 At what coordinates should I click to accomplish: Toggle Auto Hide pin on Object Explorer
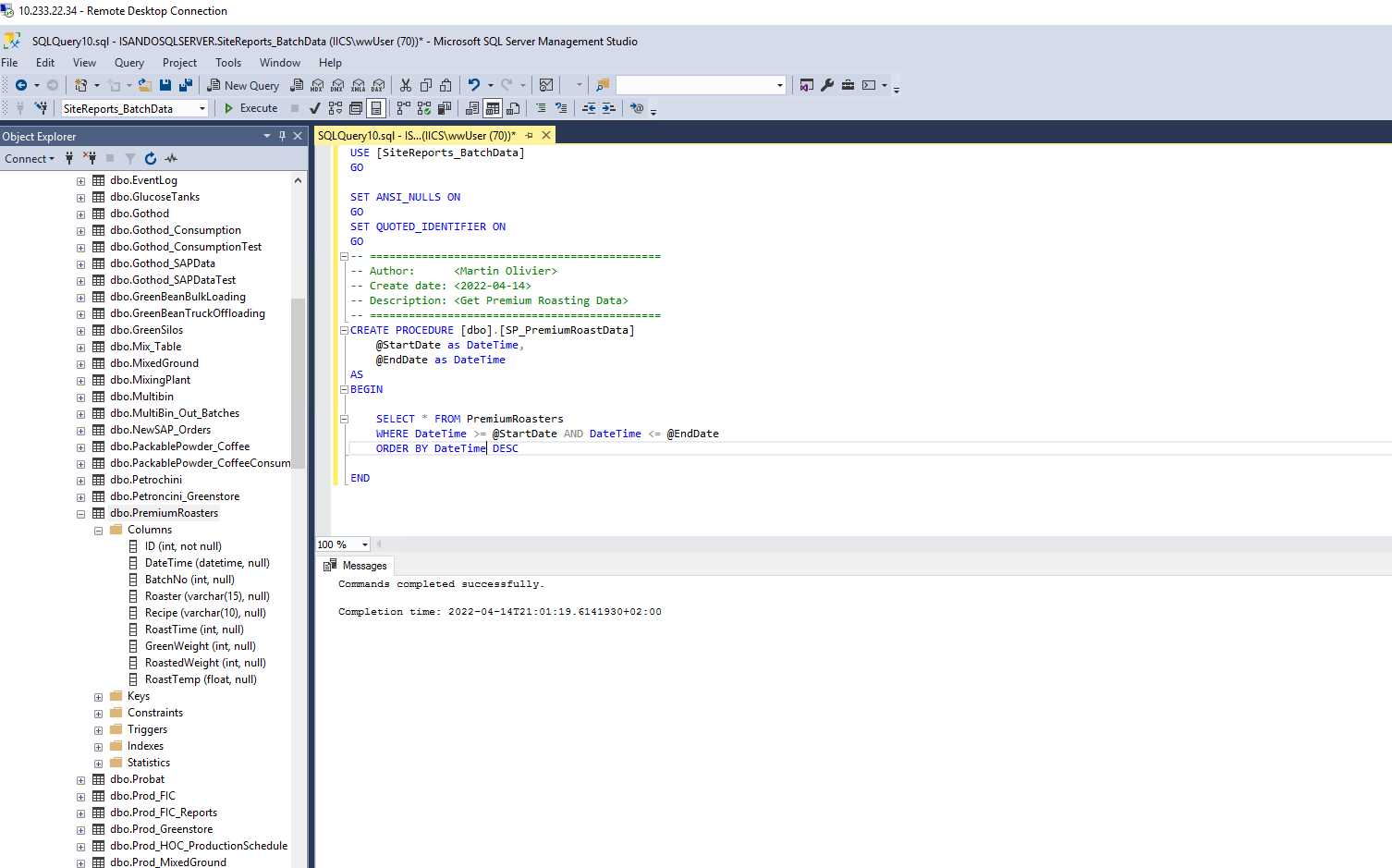click(282, 136)
